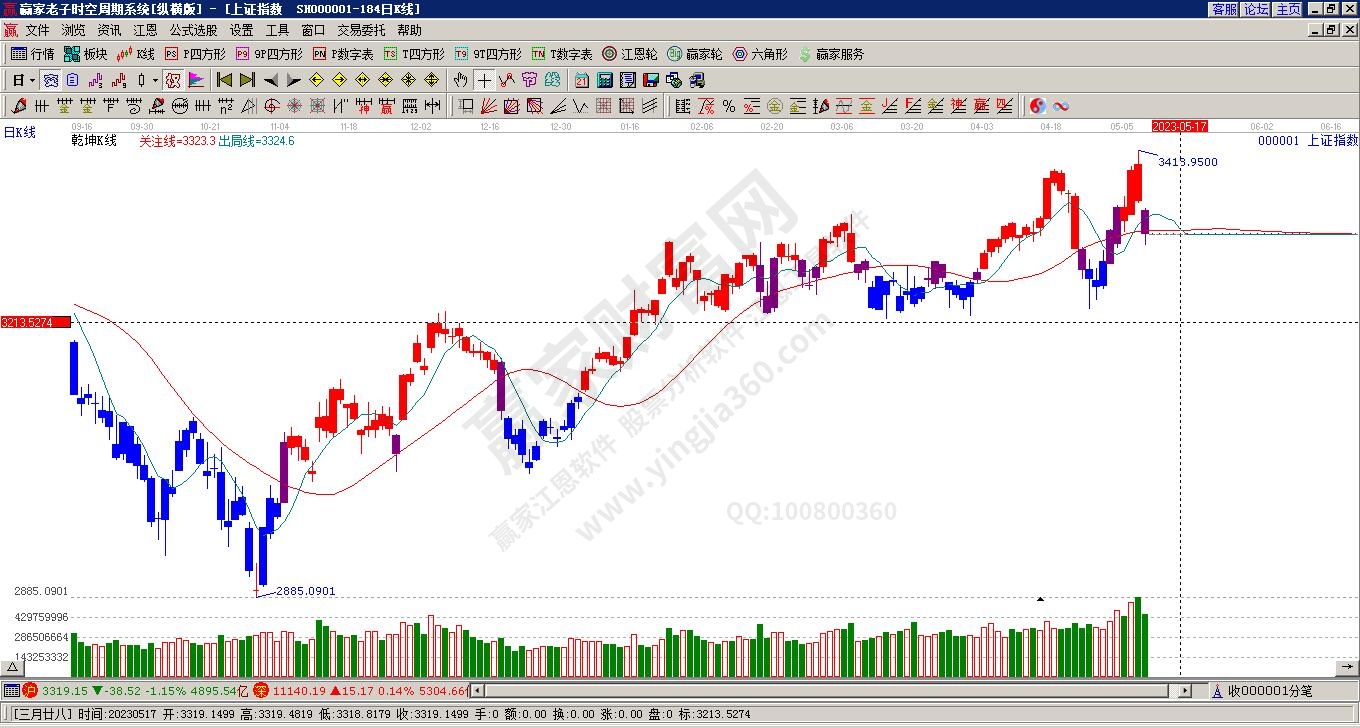Open the 行情 market quotes view
This screenshot has width=1360, height=728.
tap(32, 54)
